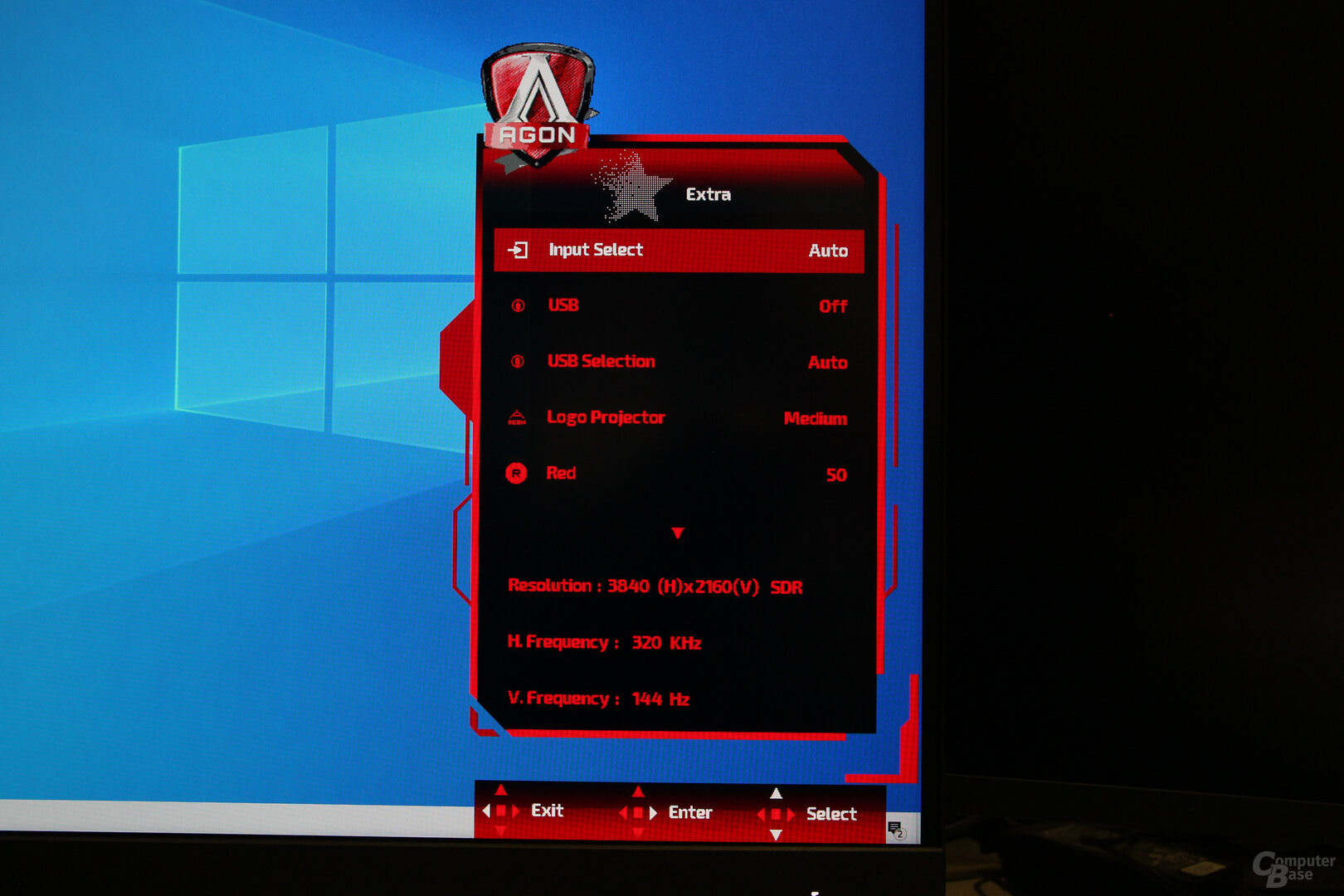This screenshot has height=896, width=1344.
Task: Open the Red menu entry
Action: pos(561,473)
